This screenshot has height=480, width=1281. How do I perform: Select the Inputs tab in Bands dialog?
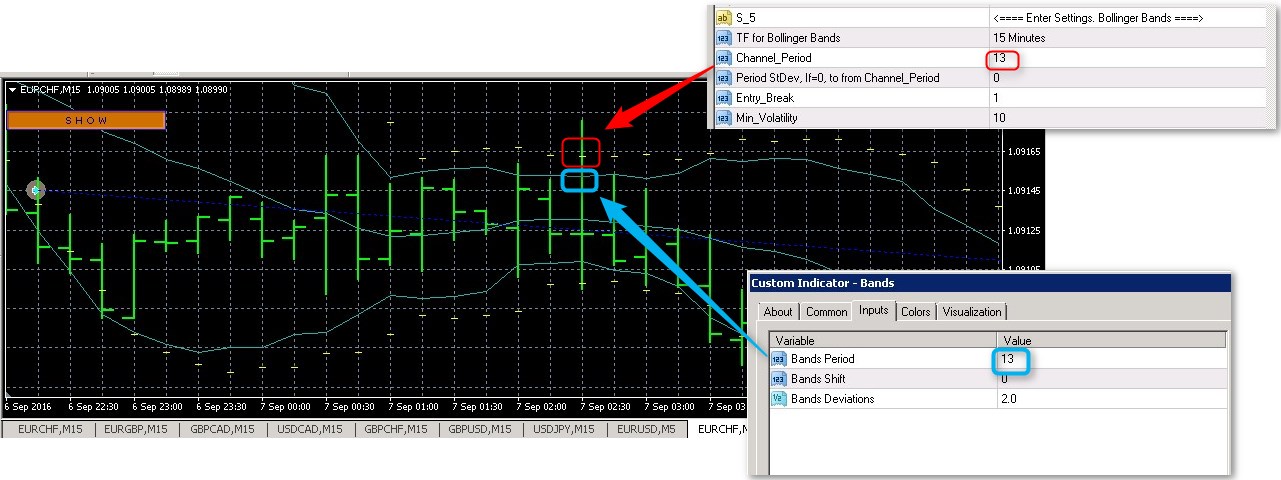(874, 310)
